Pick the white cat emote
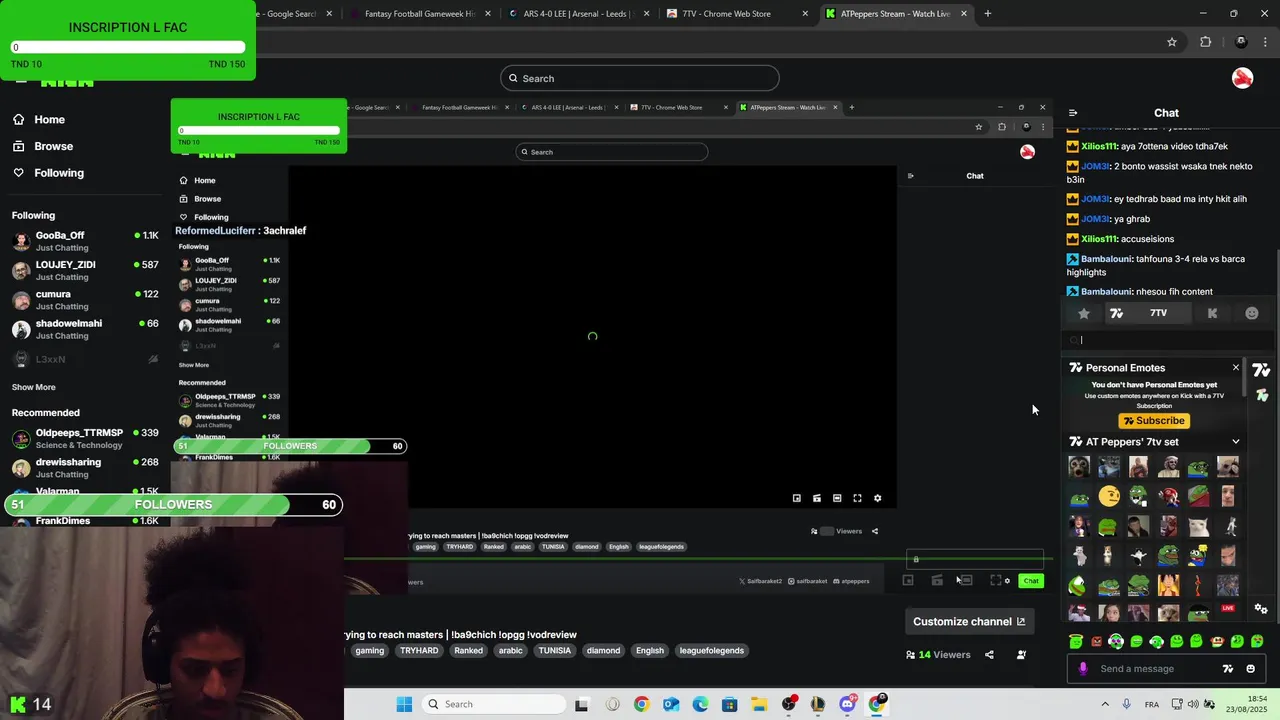 pos(1198,525)
